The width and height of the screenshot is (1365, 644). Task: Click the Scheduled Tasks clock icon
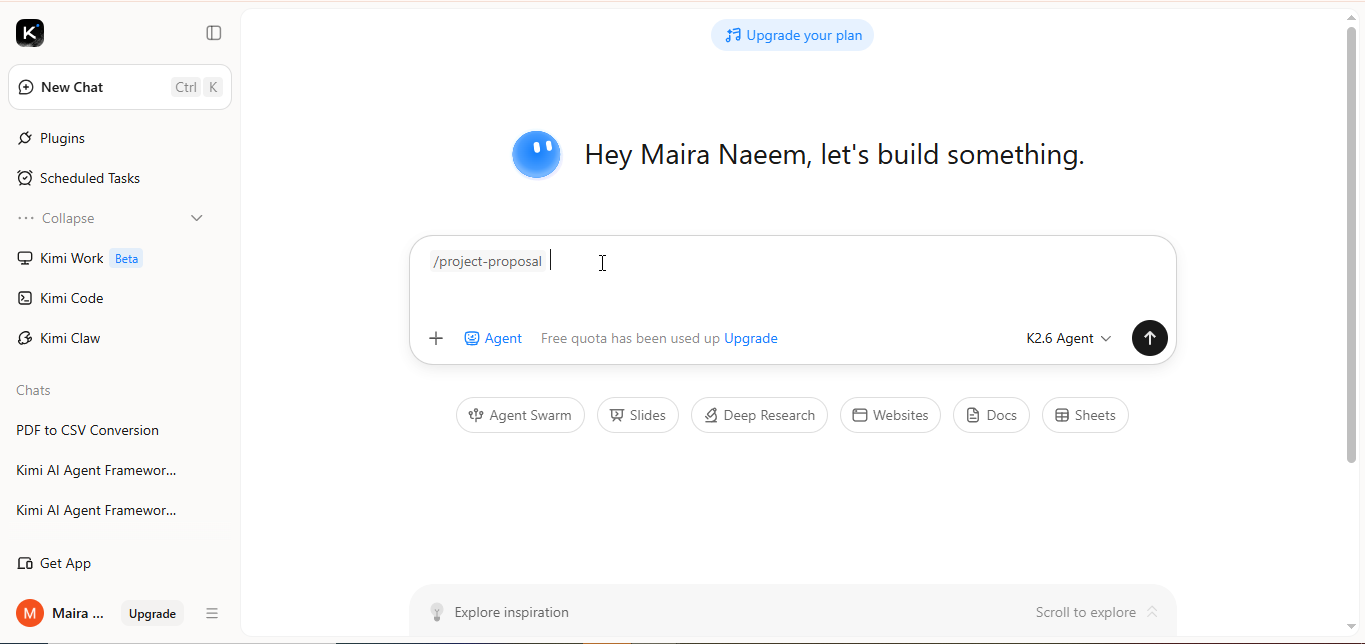[x=25, y=178]
